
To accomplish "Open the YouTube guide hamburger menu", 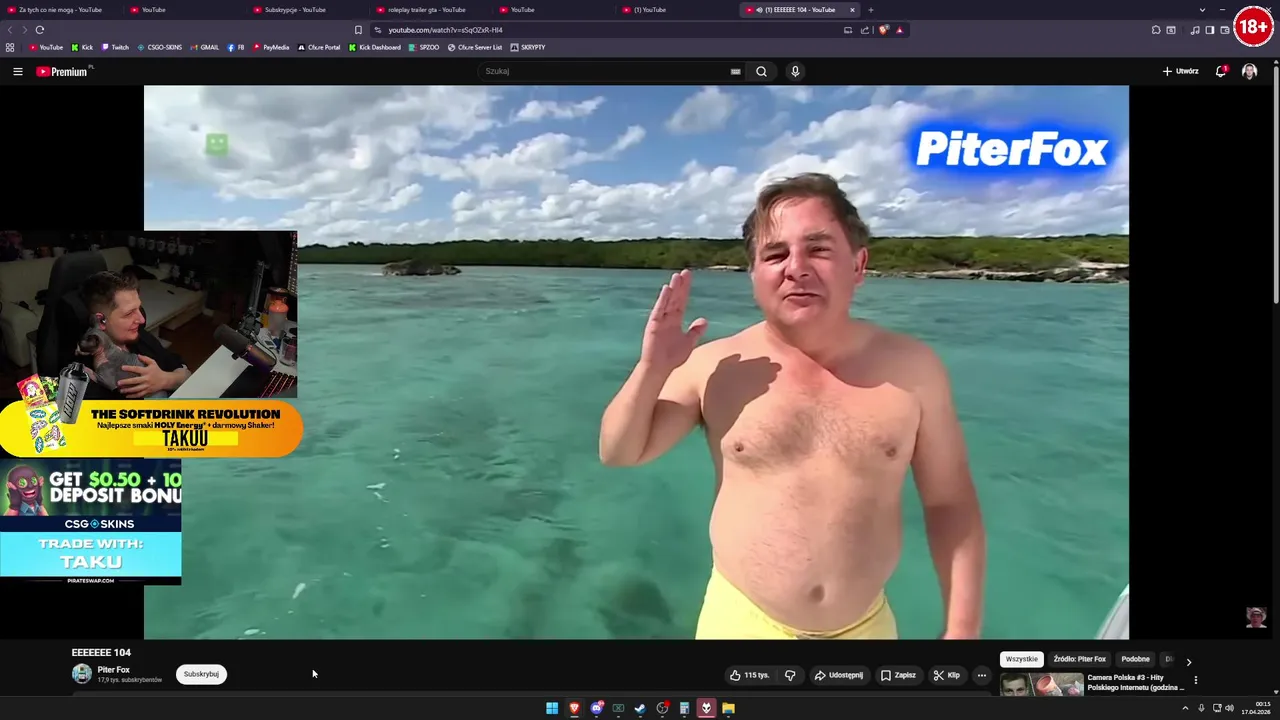I will pos(17,71).
